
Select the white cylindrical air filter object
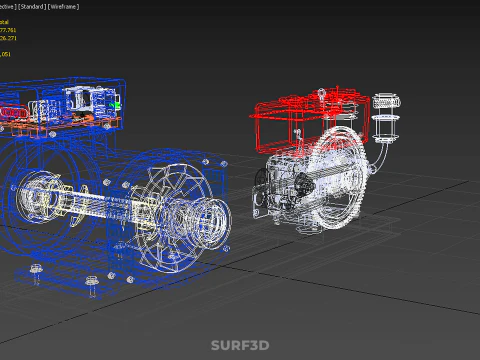[x=386, y=117]
